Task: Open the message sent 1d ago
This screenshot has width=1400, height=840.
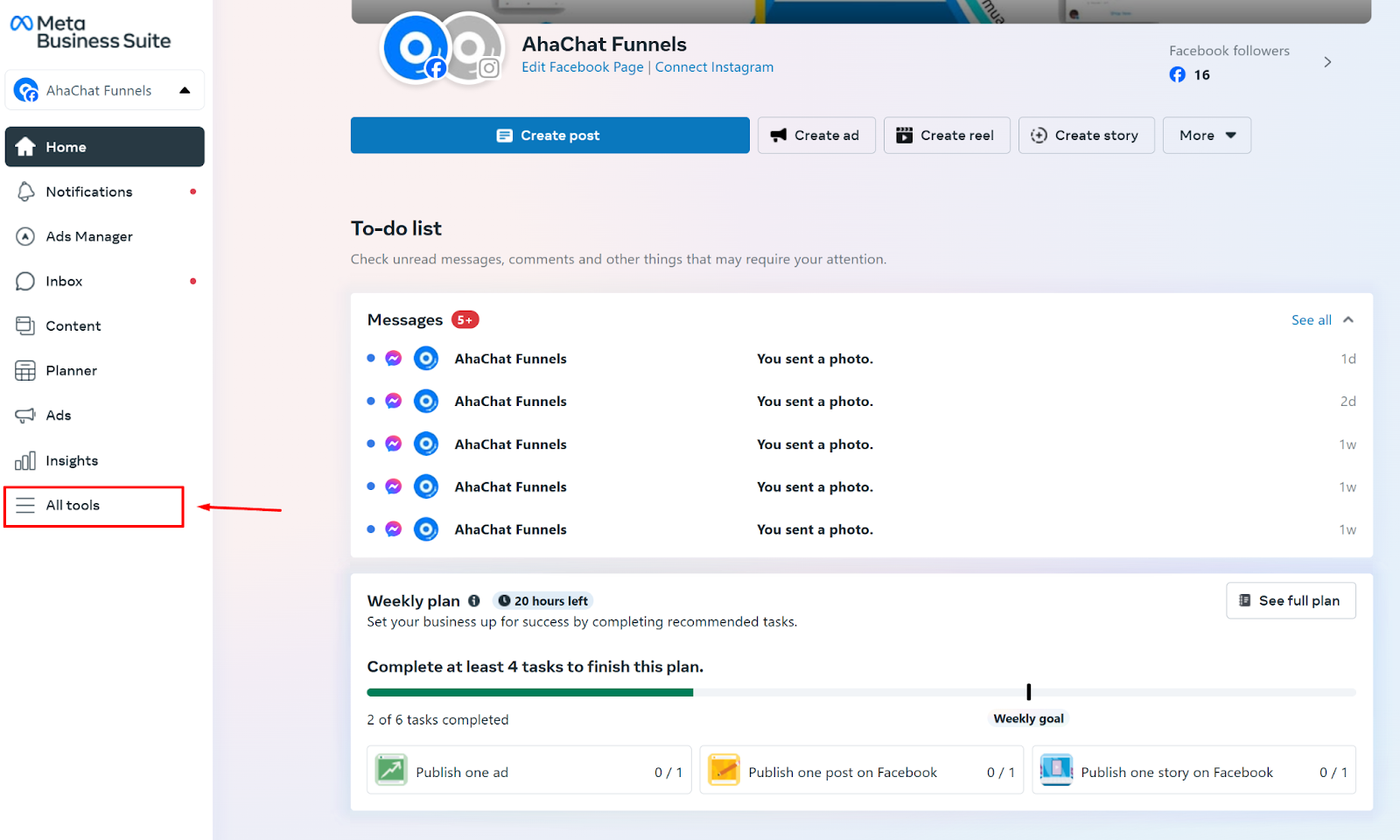Action: [862, 359]
